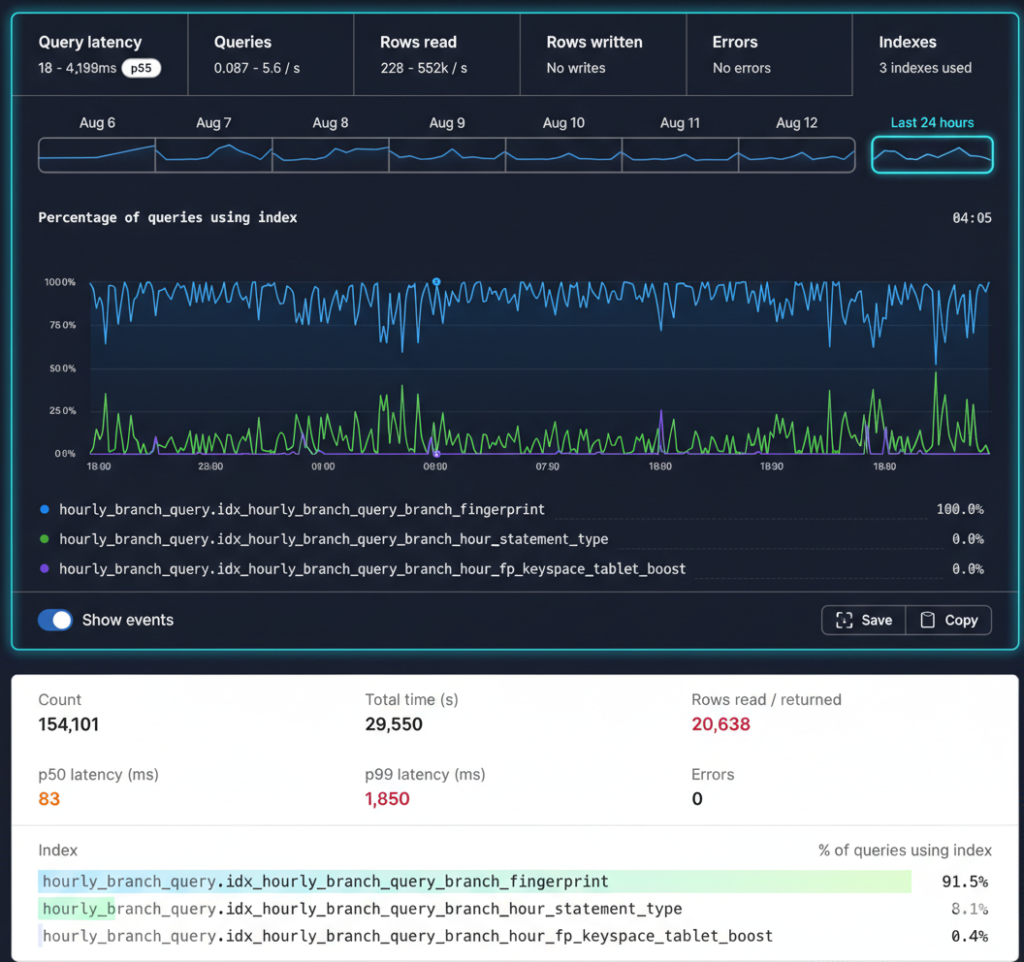Select the Rows read tab

436,55
